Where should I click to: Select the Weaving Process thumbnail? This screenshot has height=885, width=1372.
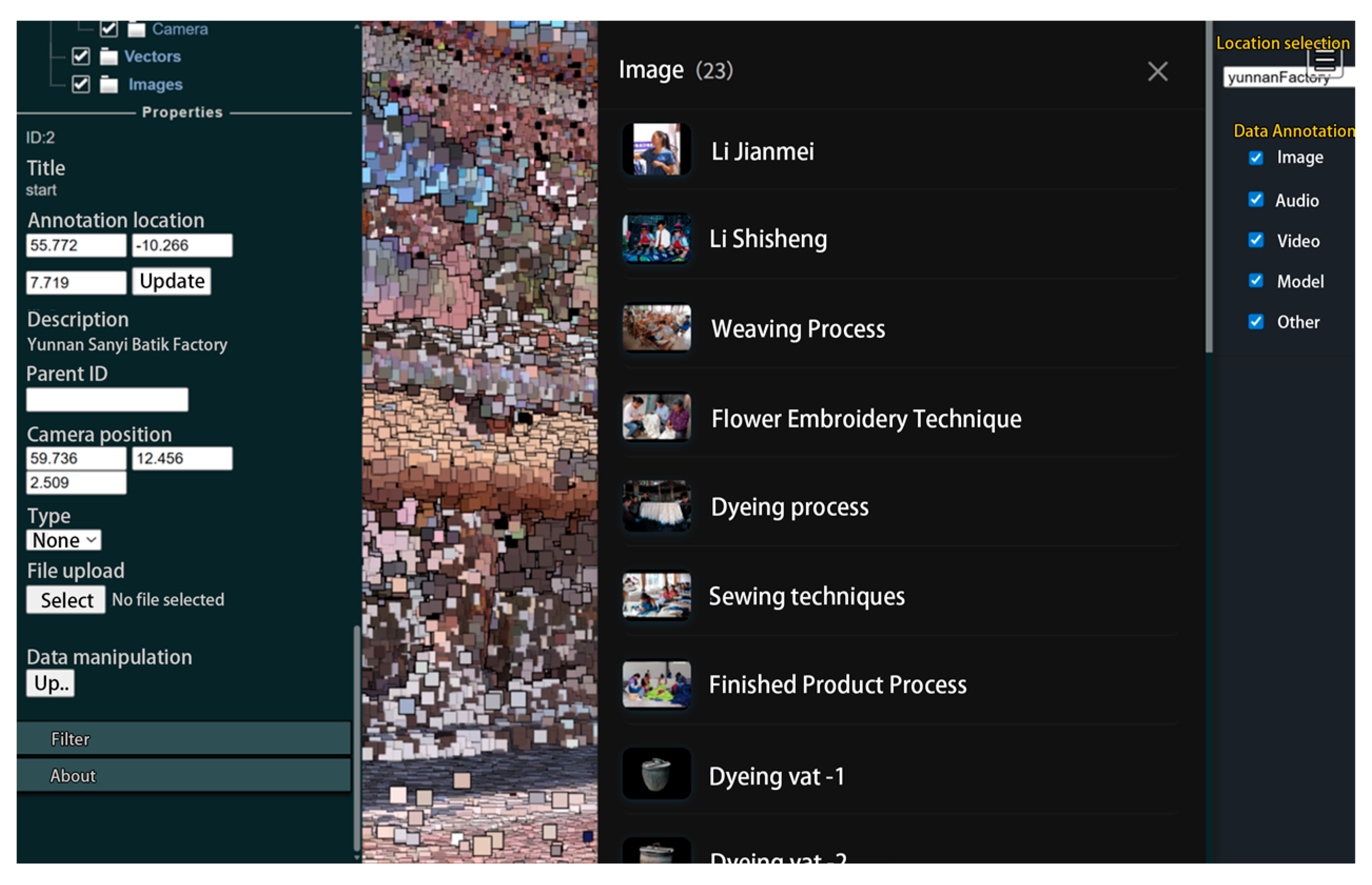(656, 328)
